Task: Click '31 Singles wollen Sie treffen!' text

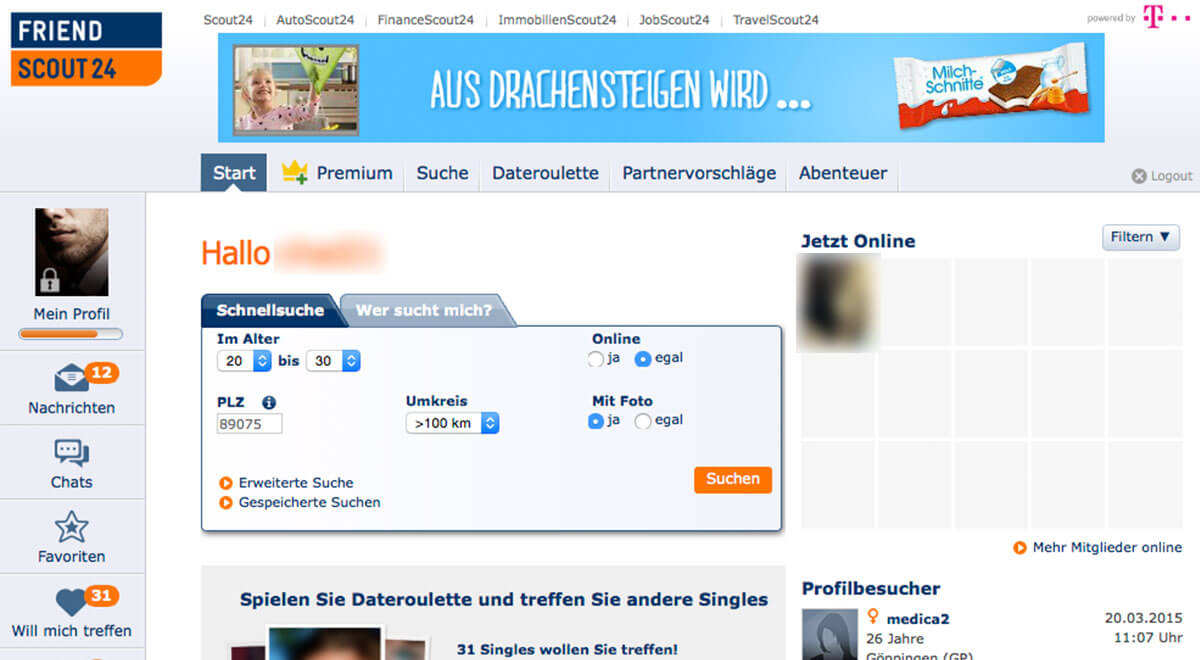Action: point(567,650)
